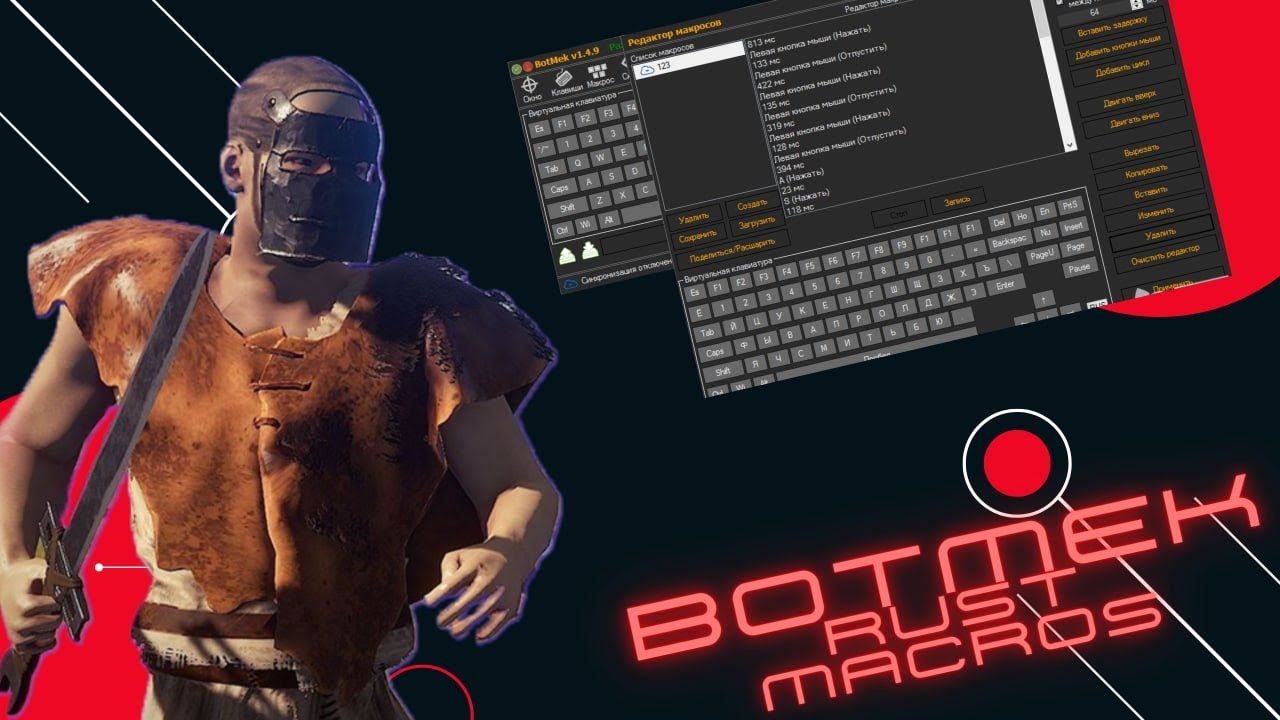Click the Сохранить button
Image resolution: width=1280 pixels, height=720 pixels.
coord(697,236)
